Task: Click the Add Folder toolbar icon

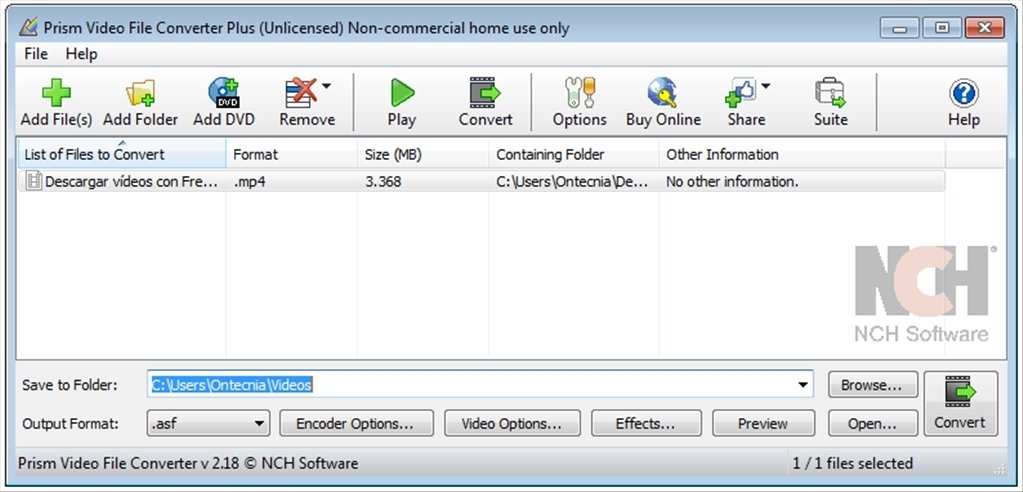Action: pyautogui.click(x=140, y=93)
